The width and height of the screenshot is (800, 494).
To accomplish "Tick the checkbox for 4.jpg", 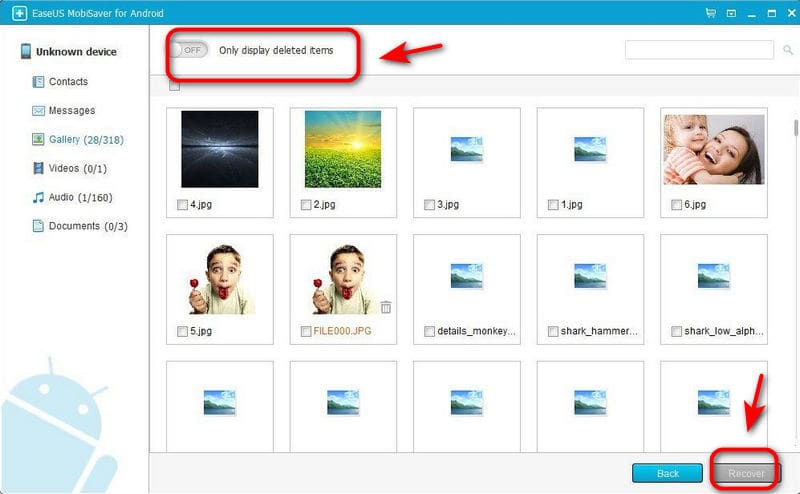I will pyautogui.click(x=181, y=205).
